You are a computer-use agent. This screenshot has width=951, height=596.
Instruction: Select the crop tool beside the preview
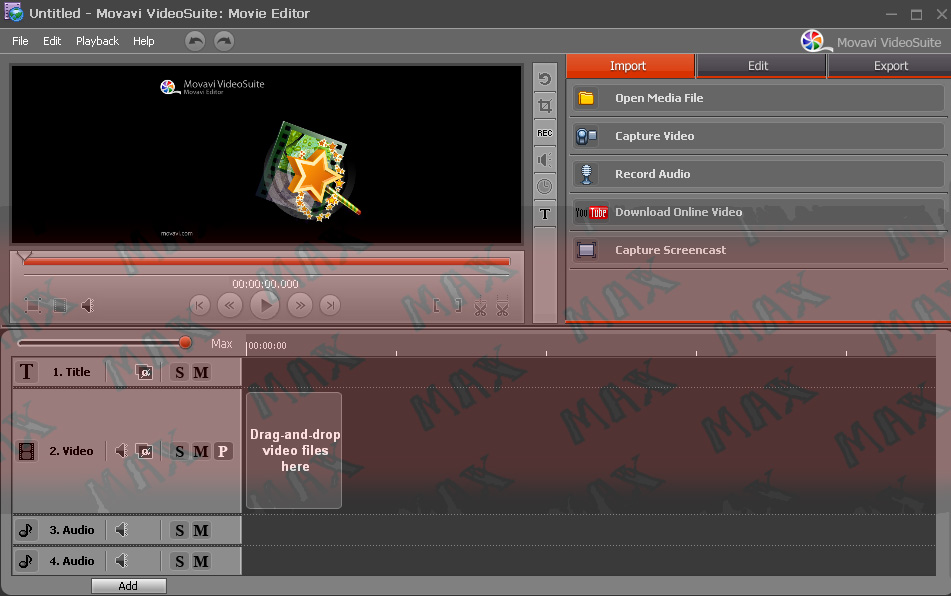point(545,106)
